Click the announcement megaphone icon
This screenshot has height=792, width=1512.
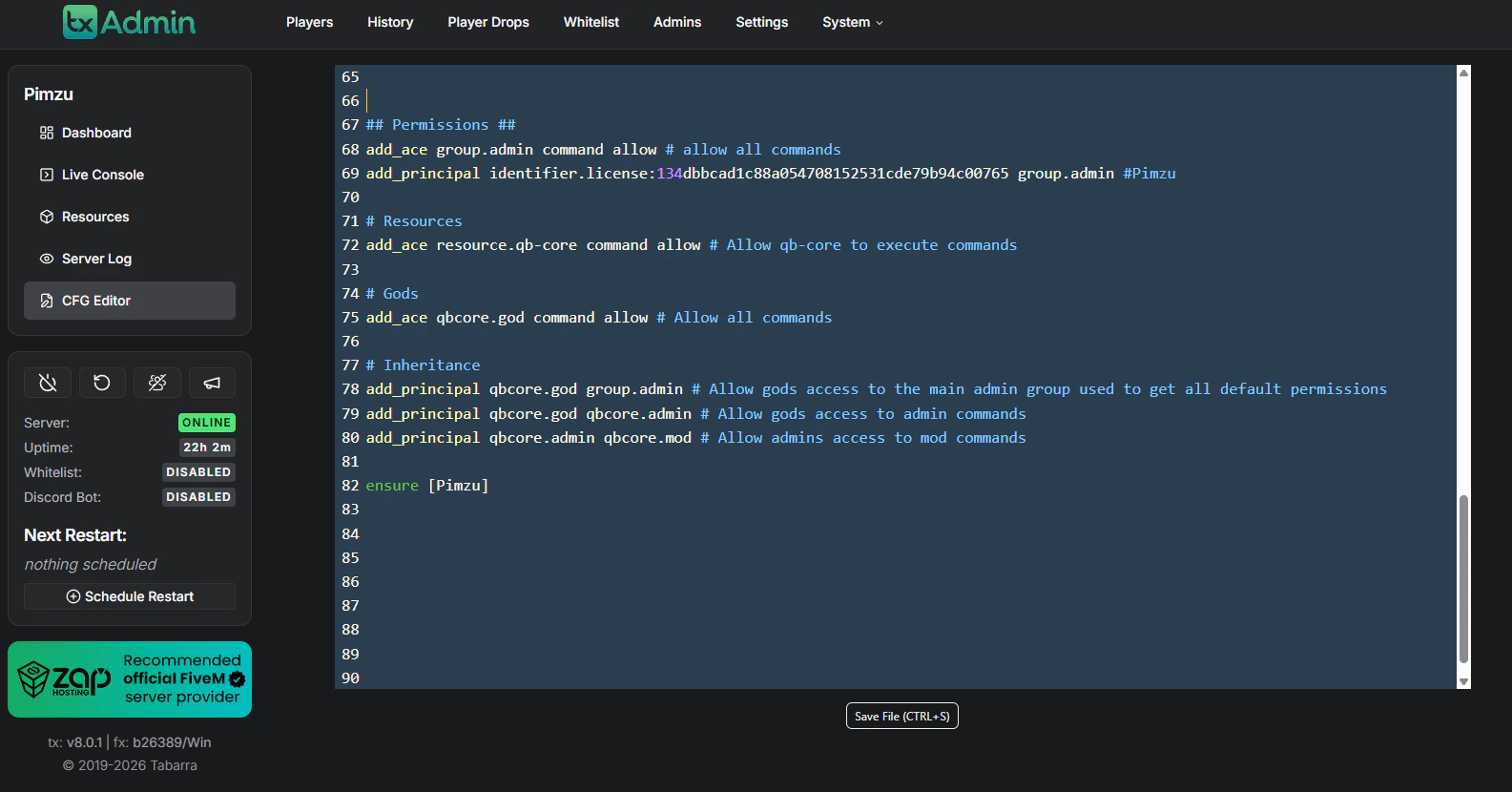click(x=212, y=383)
